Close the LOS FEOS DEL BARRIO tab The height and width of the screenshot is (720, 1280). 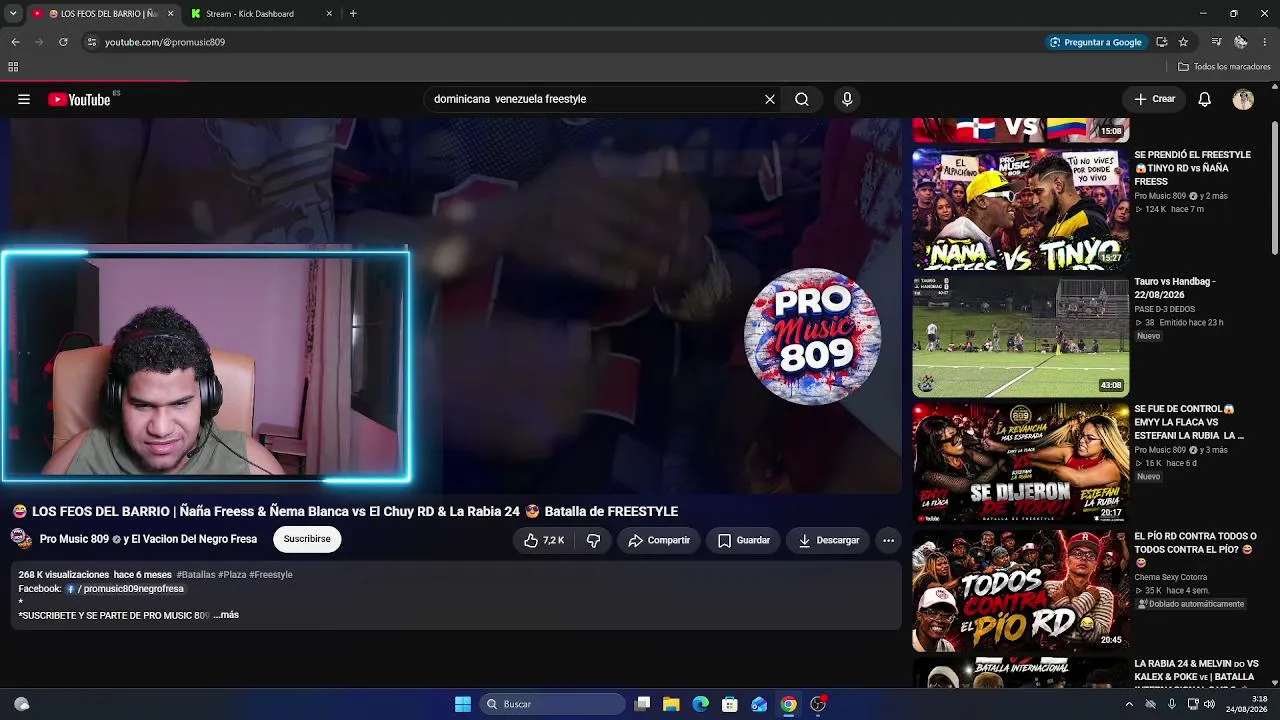point(170,14)
